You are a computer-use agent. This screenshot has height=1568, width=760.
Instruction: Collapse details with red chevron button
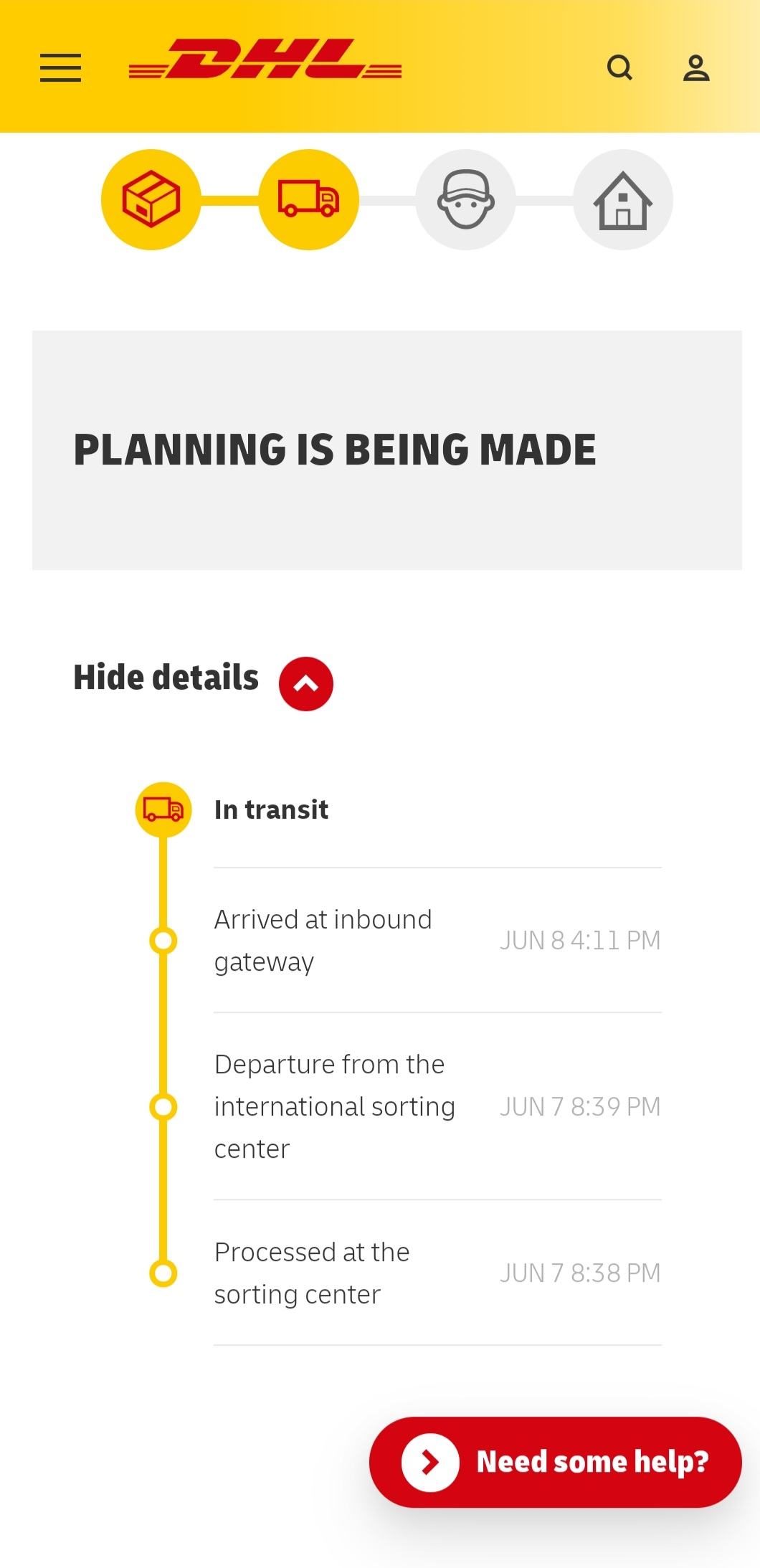click(x=306, y=683)
